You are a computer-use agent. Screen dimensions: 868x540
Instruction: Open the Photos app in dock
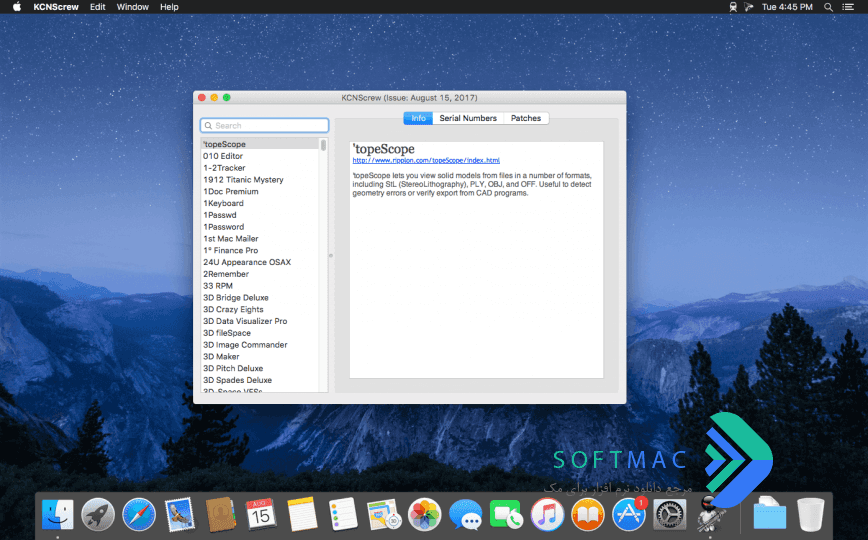425,515
